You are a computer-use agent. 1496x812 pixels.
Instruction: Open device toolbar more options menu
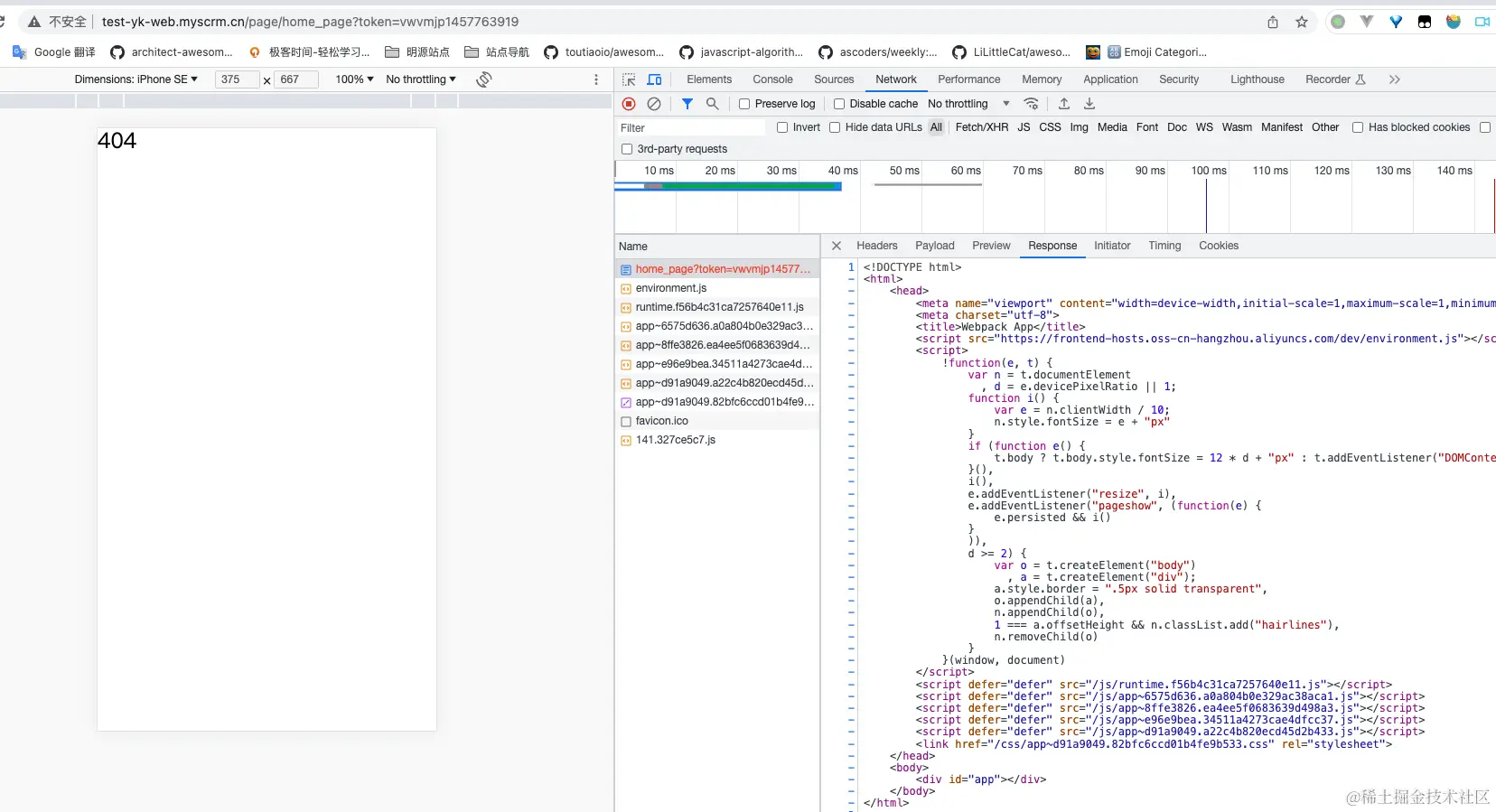click(596, 79)
